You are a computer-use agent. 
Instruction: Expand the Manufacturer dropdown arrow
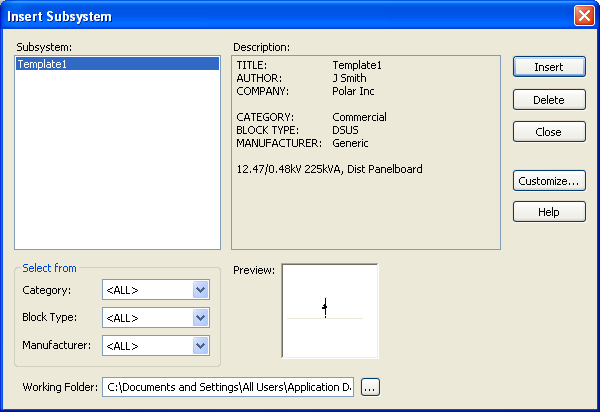pyautogui.click(x=200, y=346)
